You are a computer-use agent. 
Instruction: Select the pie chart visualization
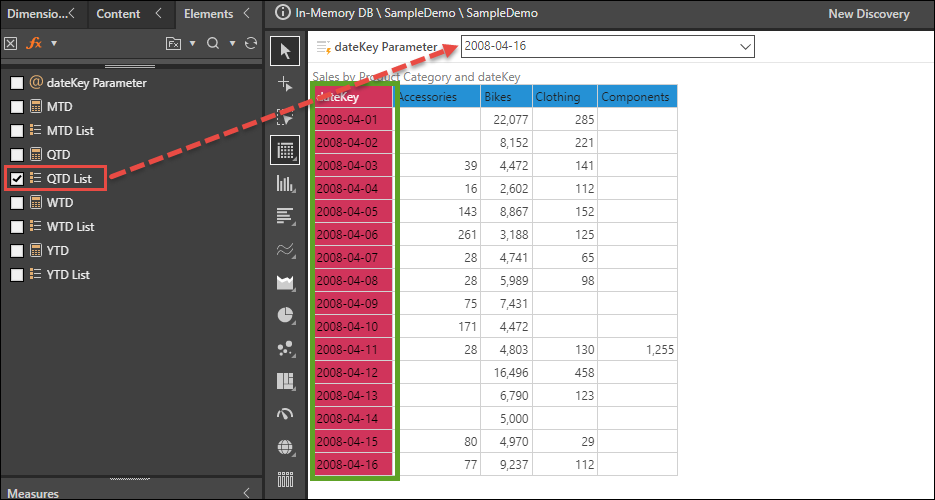coord(286,315)
